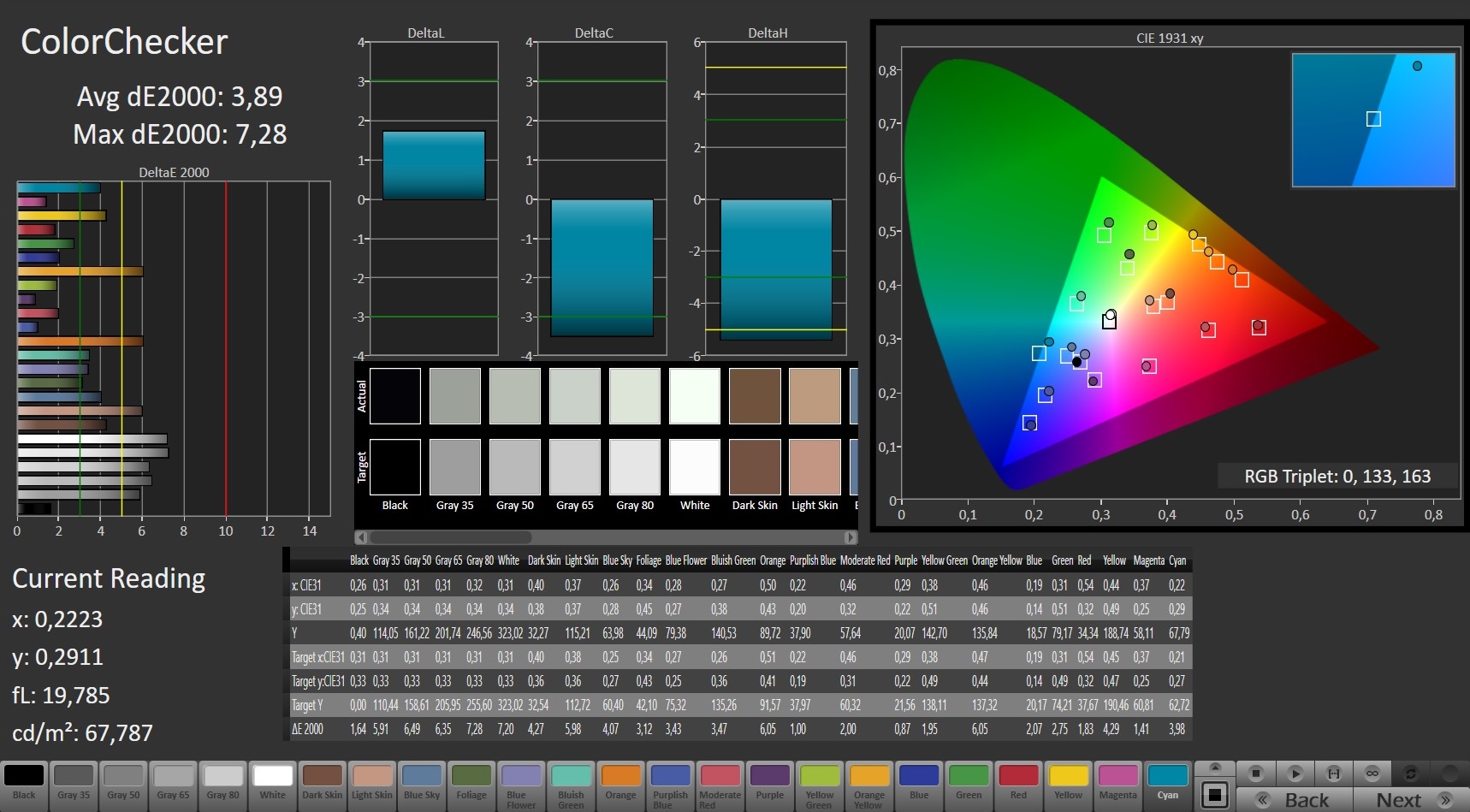Click the 'RGB Triplet: 0, 133, 163' label
The width and height of the screenshot is (1470, 812).
[x=1337, y=477]
